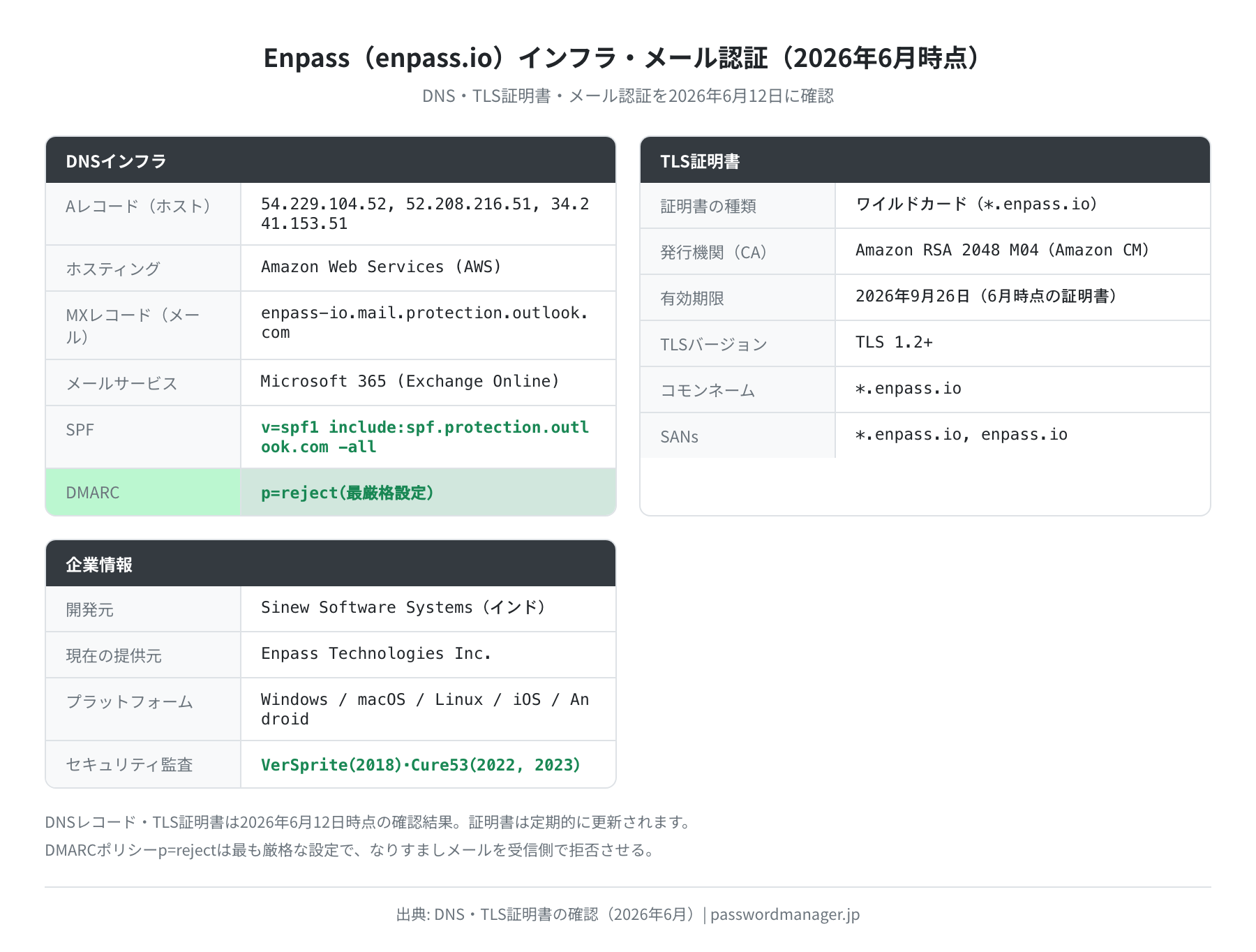Select 'ワイルドカード (*.enpass.io)' value
The image size is (1256, 952).
coord(977,204)
